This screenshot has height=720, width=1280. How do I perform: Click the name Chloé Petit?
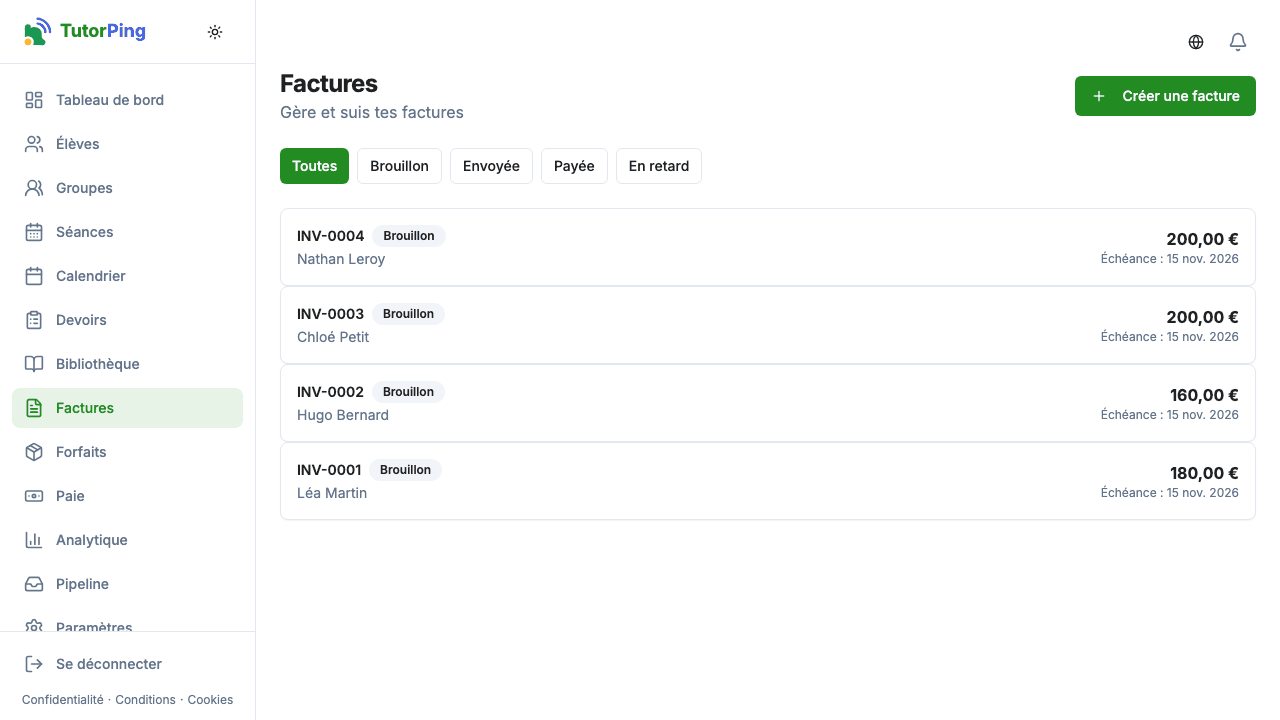[333, 337]
